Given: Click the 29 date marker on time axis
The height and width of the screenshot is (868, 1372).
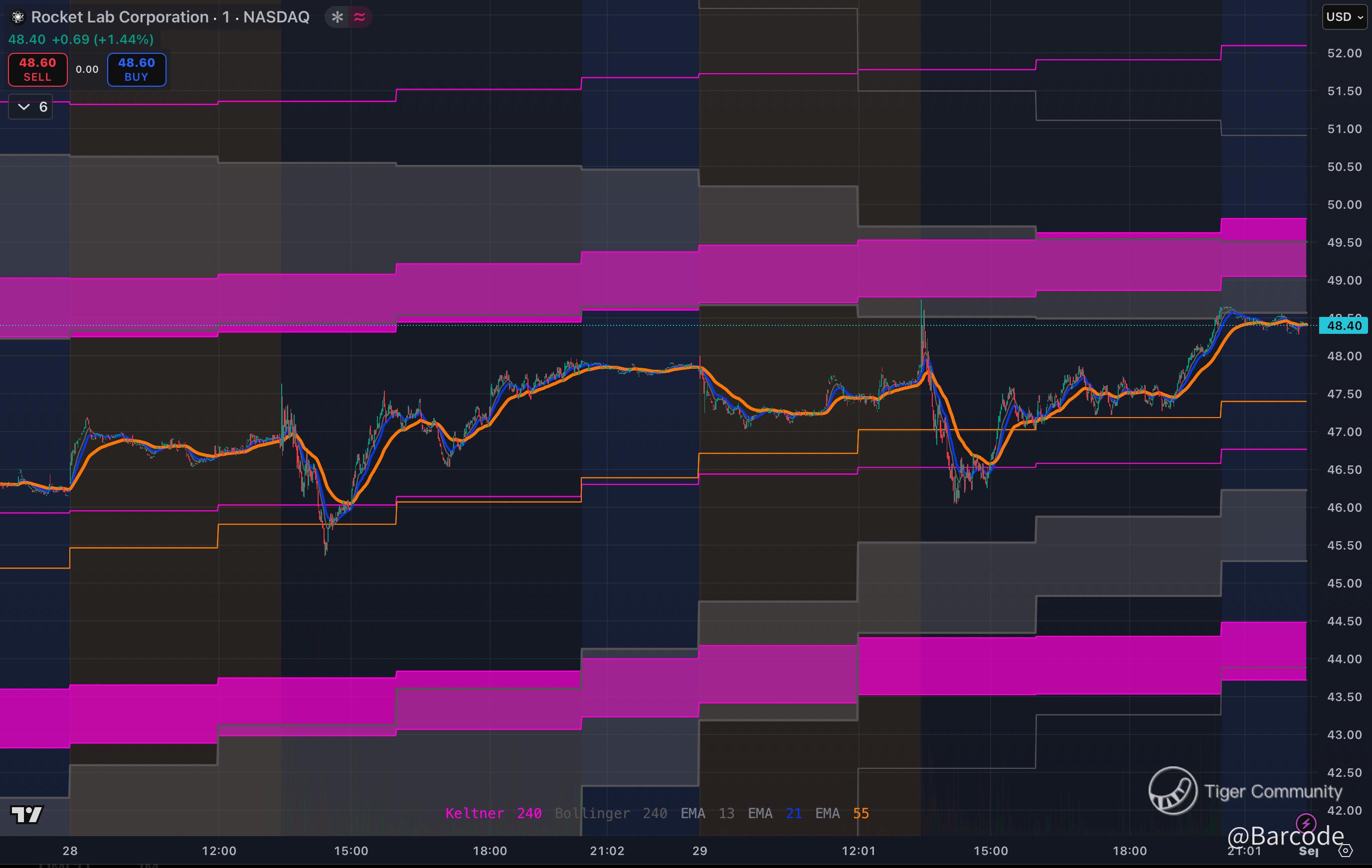Looking at the screenshot, I should click(699, 851).
